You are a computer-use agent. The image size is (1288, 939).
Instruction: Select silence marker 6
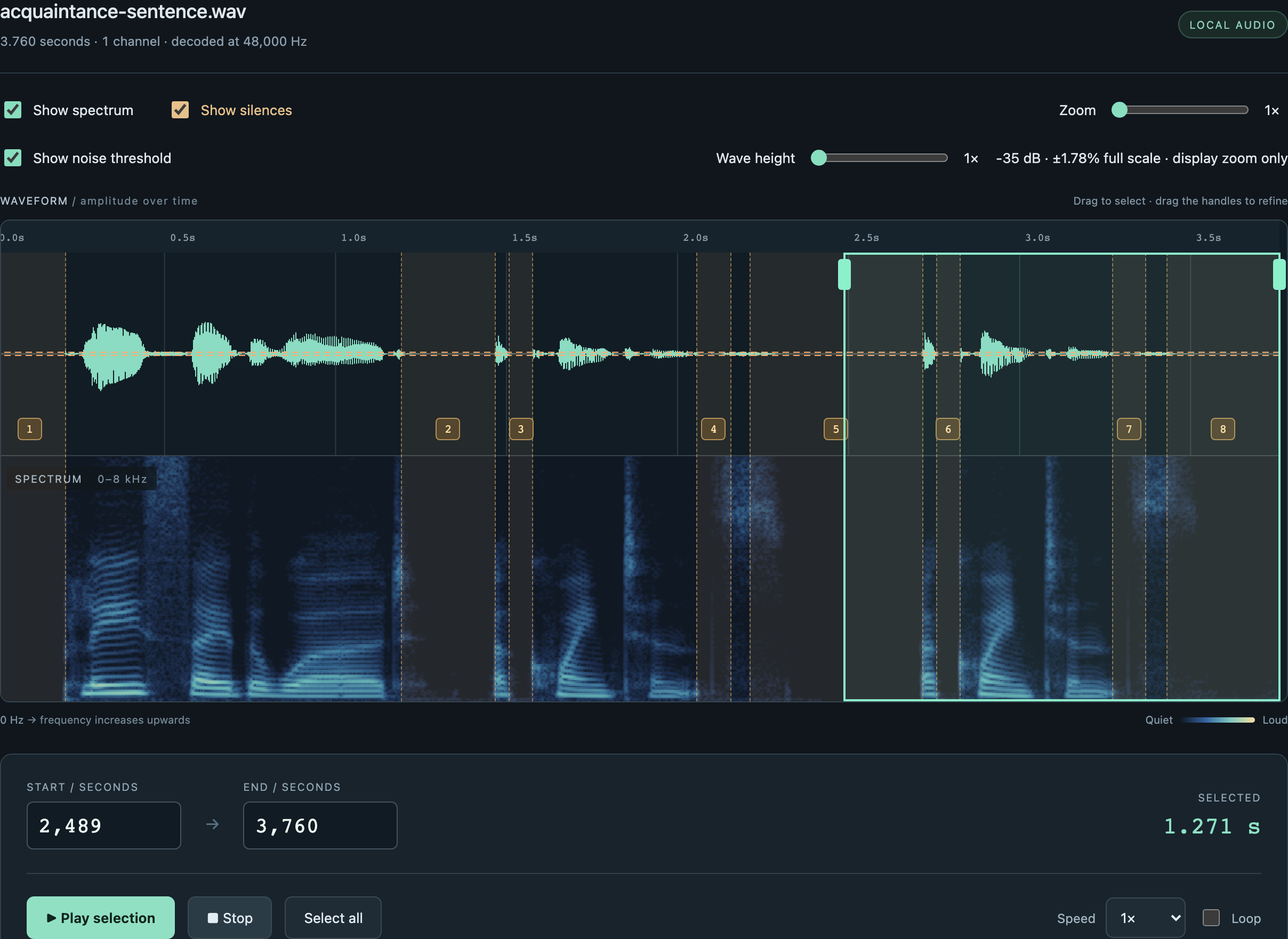click(x=947, y=429)
